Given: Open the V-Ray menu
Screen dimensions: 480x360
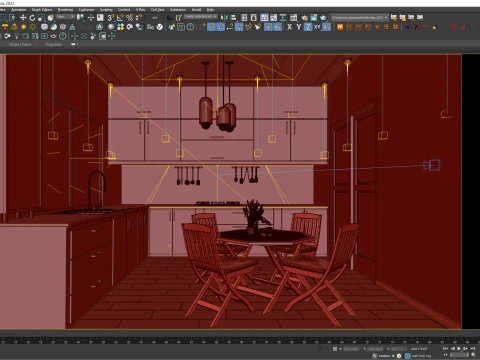Looking at the screenshot, I should (x=140, y=10).
